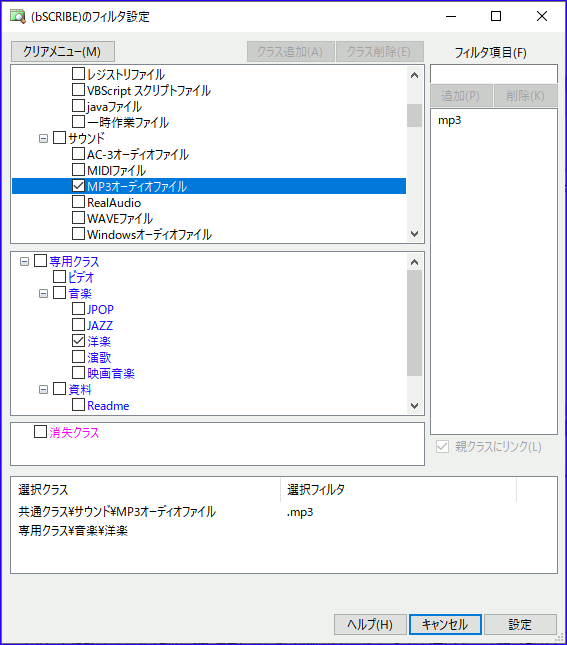Check the RealAudio checkbox
The image size is (567, 645).
pyautogui.click(x=78, y=202)
